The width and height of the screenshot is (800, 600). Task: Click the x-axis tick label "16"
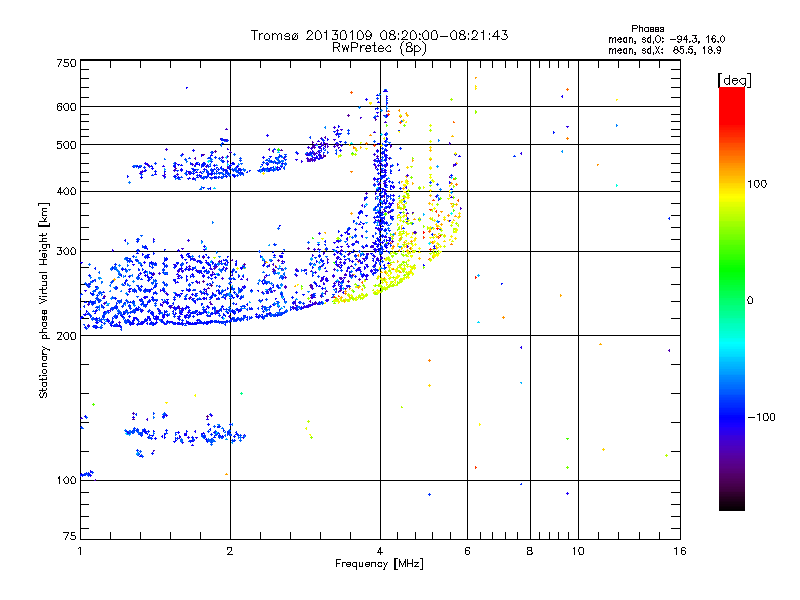click(x=680, y=551)
